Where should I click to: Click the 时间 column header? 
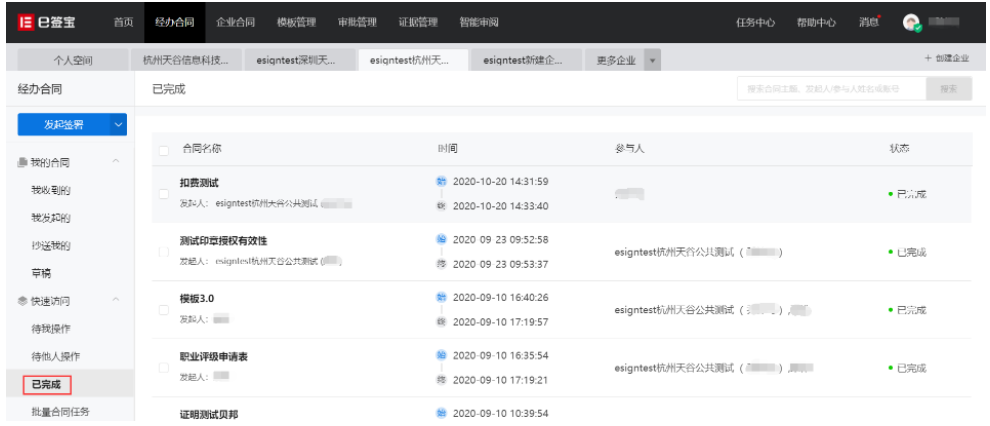pyautogui.click(x=448, y=149)
